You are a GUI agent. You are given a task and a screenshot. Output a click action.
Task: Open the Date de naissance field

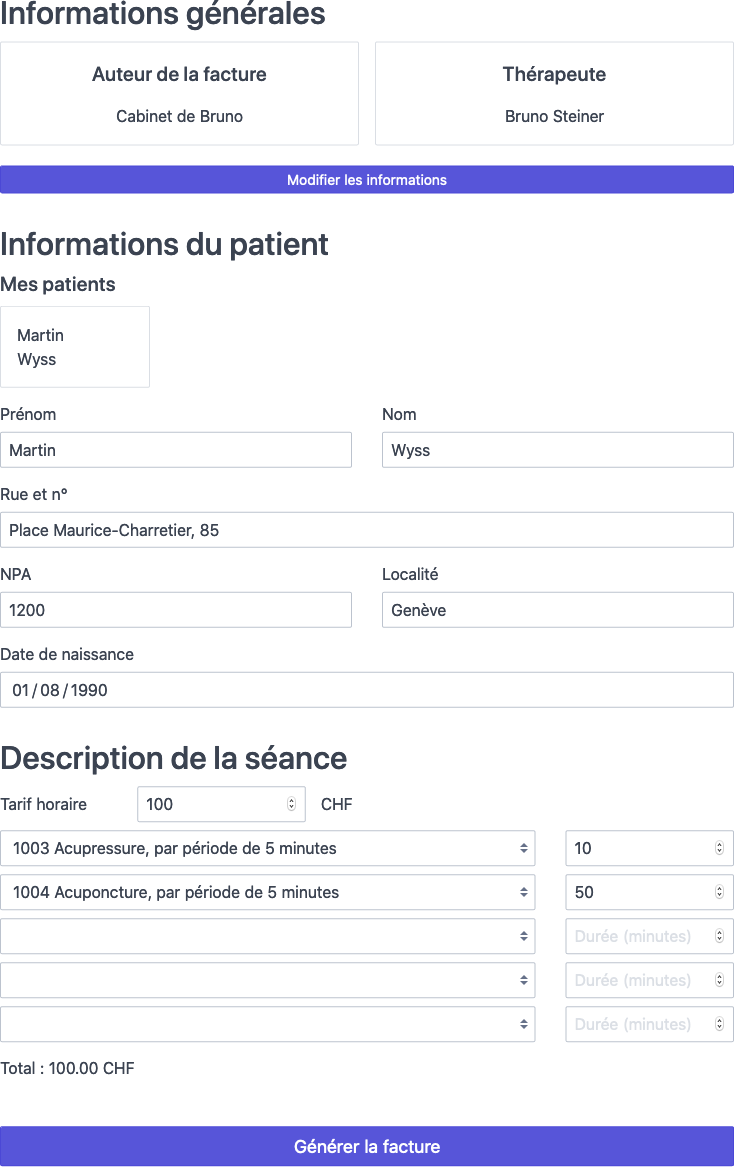(367, 690)
